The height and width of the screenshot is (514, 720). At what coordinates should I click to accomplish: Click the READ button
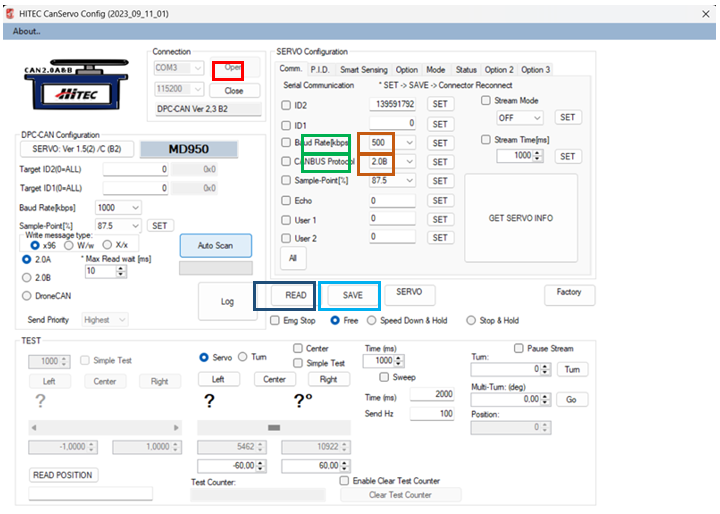pos(296,296)
